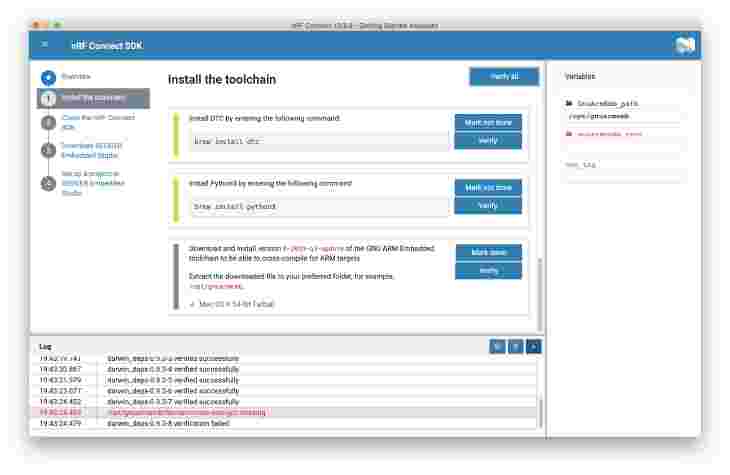Click the empty input under red variable
Image resolution: width=730 pixels, height=475 pixels.
click(622, 147)
